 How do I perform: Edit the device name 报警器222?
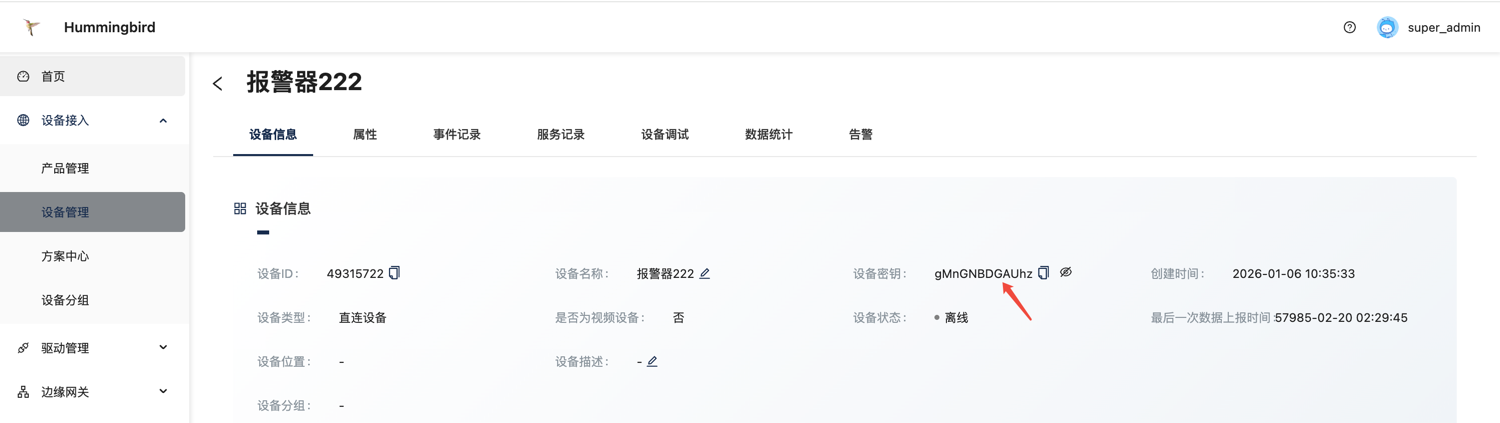click(705, 273)
